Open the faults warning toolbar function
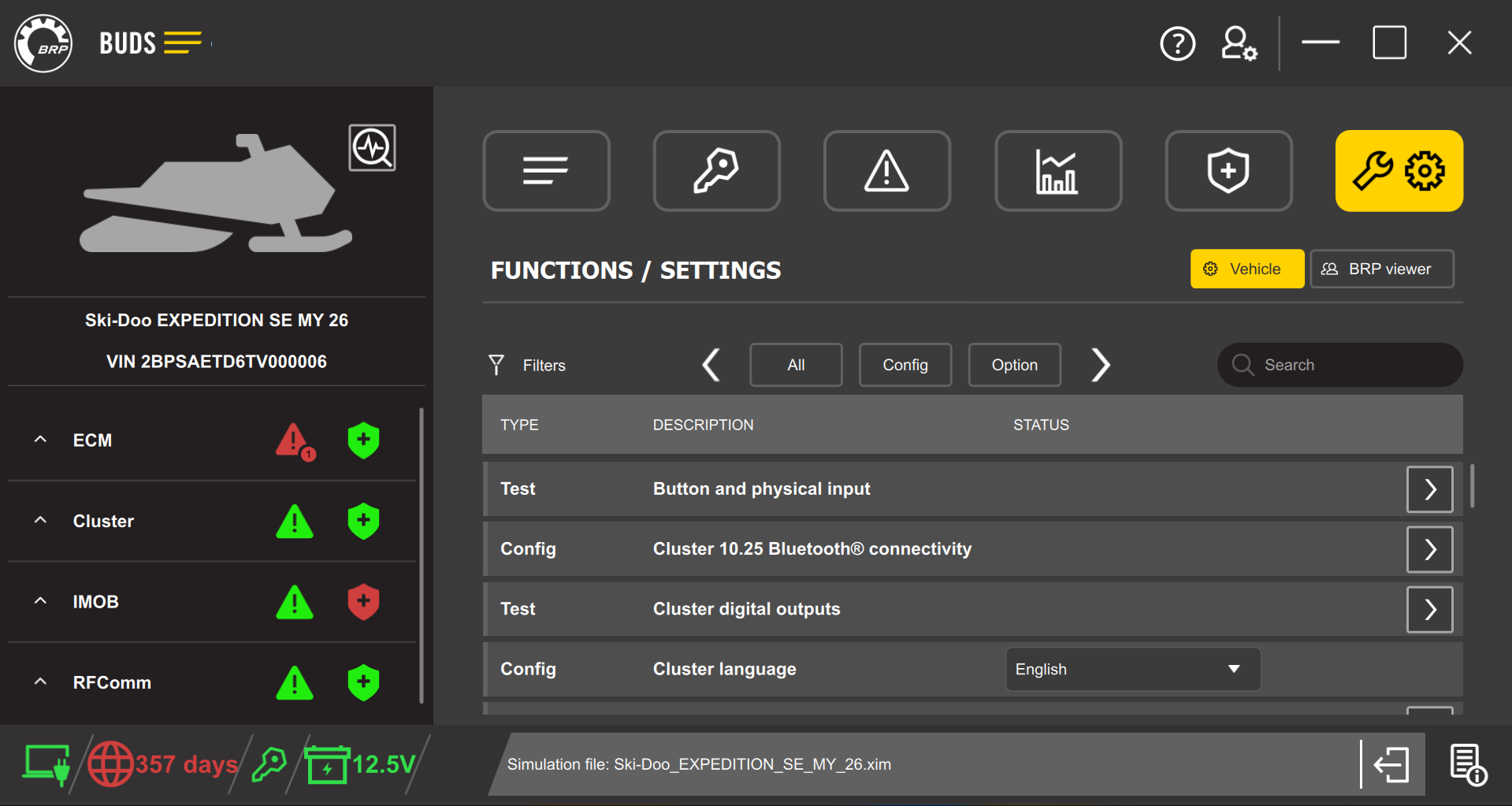 pyautogui.click(x=886, y=170)
